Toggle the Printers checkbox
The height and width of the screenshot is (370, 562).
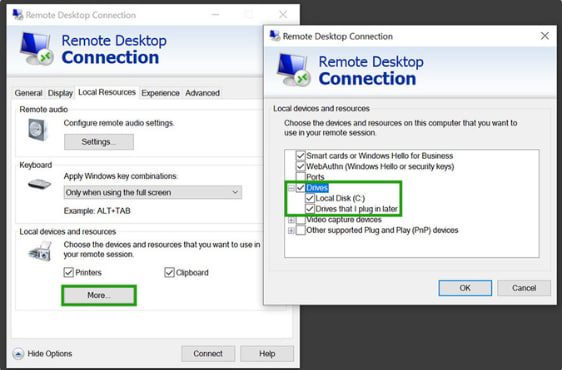68,272
